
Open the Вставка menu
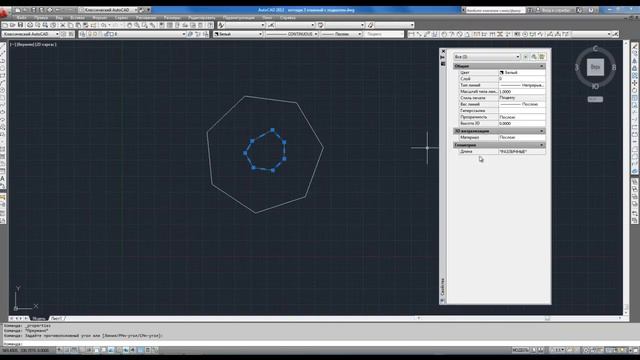click(x=77, y=18)
